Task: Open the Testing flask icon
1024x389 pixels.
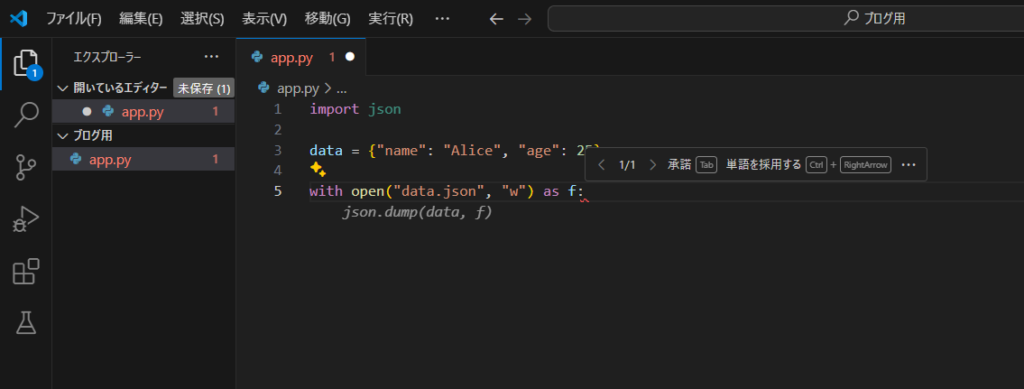Action: [26, 322]
